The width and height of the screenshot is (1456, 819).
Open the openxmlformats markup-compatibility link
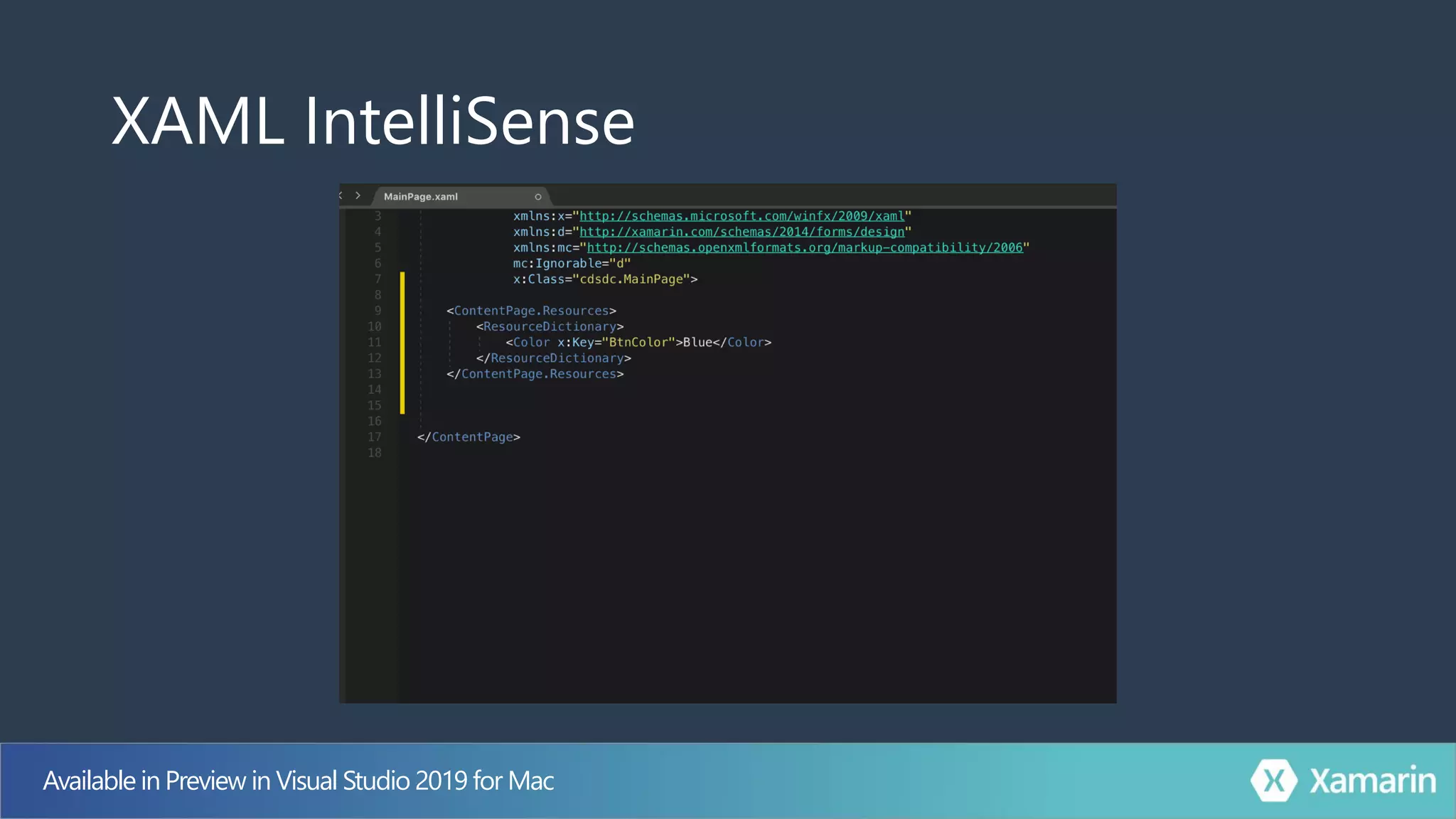[805, 247]
